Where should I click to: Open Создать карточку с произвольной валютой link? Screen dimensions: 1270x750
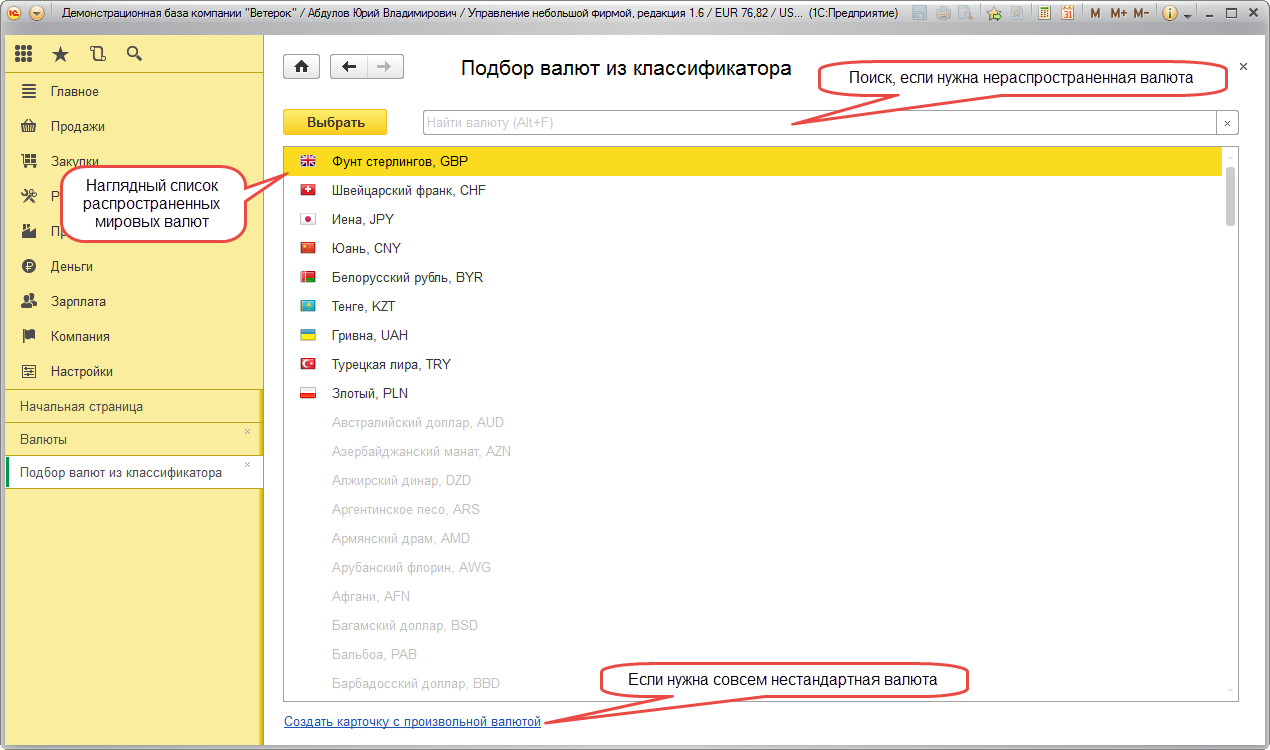(412, 721)
